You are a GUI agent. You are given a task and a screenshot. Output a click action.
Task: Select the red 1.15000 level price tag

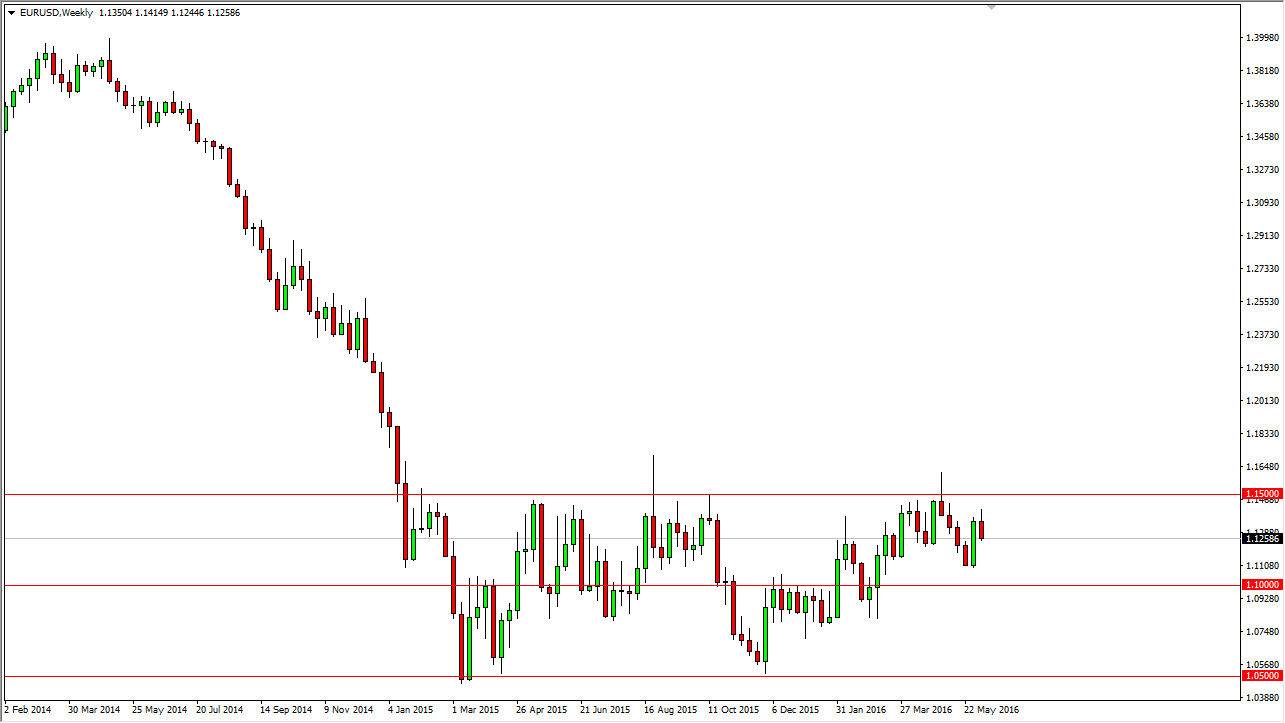point(1262,494)
